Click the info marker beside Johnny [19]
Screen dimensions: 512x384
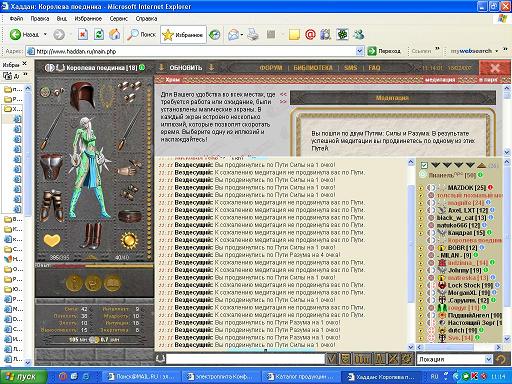[485, 270]
